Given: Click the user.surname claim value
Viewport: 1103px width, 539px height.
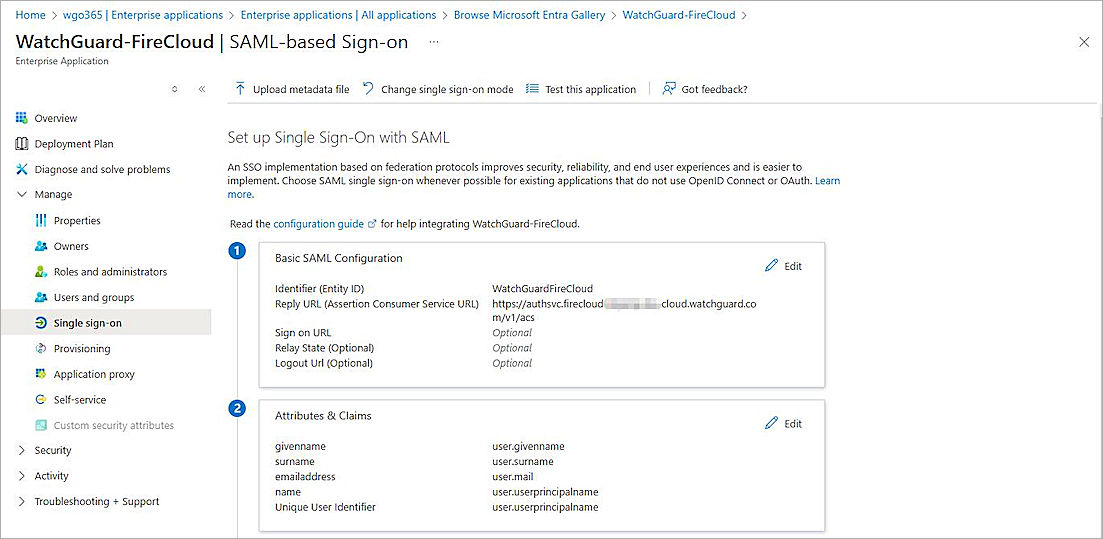Looking at the screenshot, I should (x=523, y=462).
